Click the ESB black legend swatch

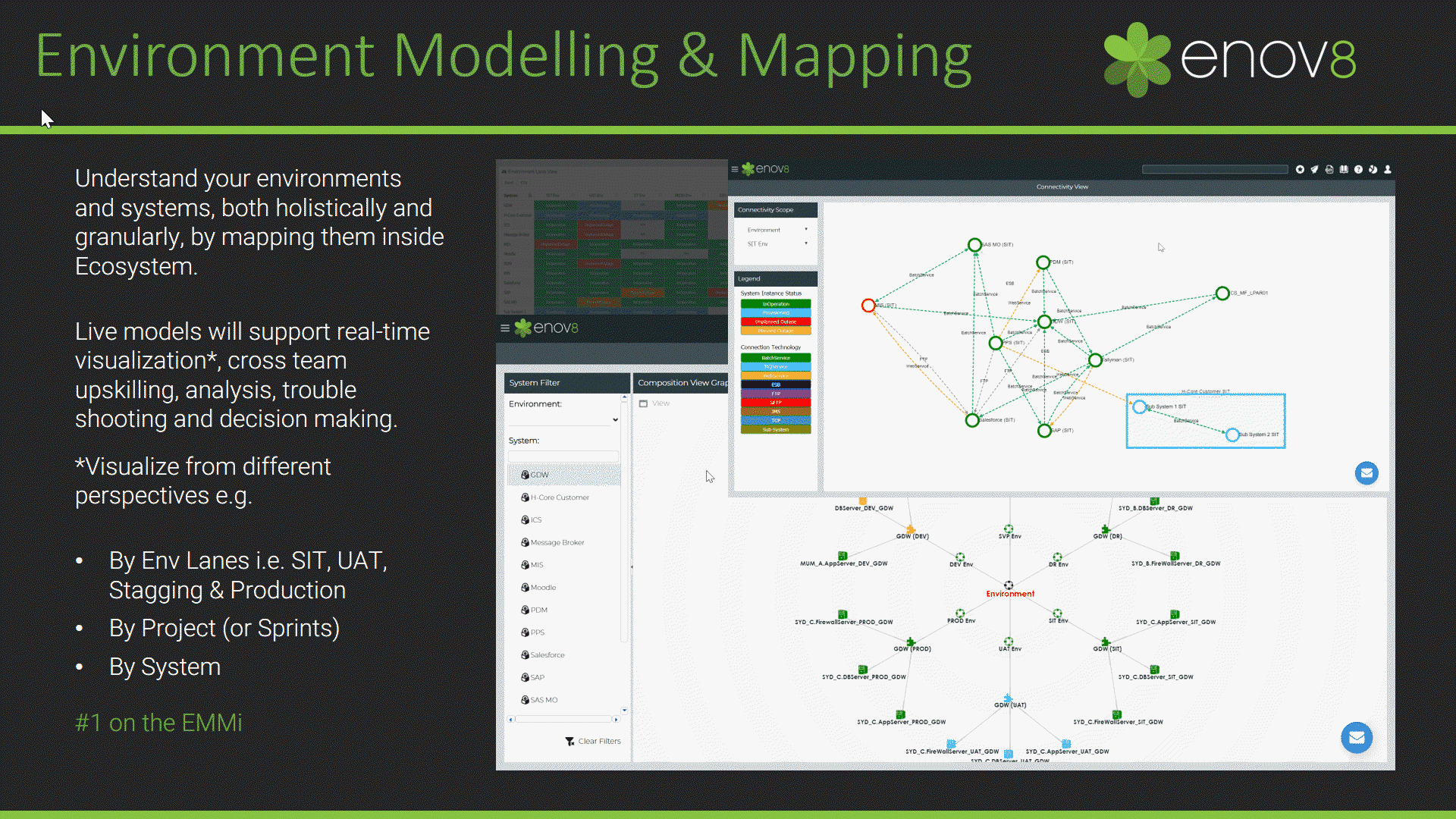click(776, 384)
